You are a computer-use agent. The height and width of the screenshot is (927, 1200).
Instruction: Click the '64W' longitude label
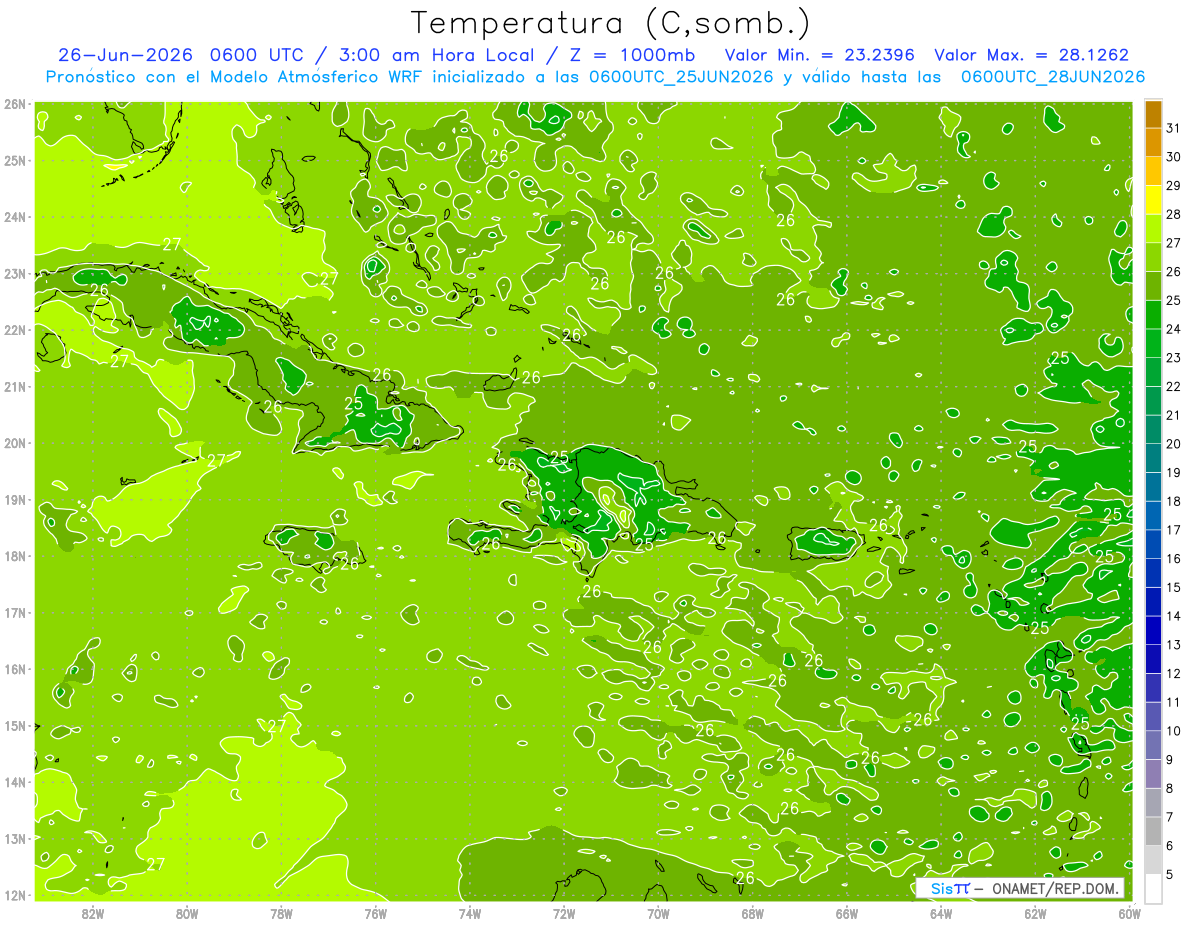[941, 913]
